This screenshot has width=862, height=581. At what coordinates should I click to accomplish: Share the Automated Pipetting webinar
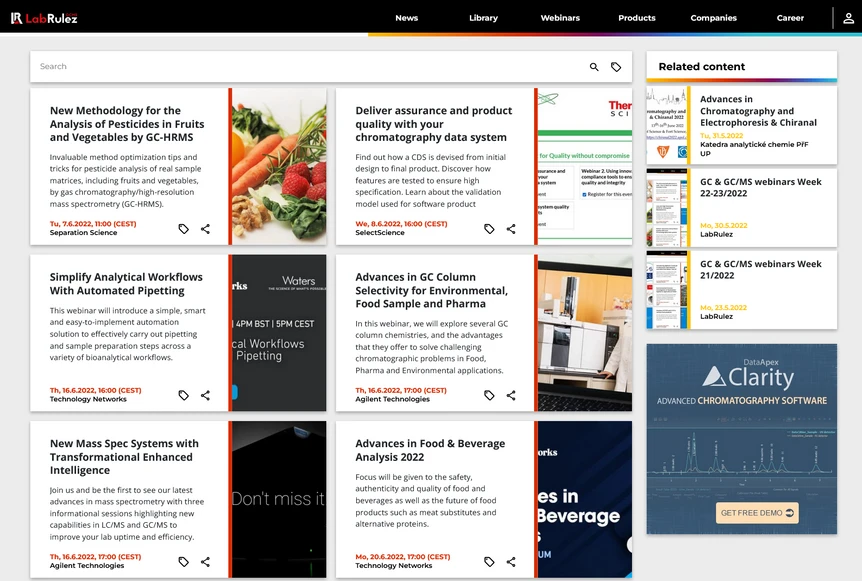[x=205, y=395]
